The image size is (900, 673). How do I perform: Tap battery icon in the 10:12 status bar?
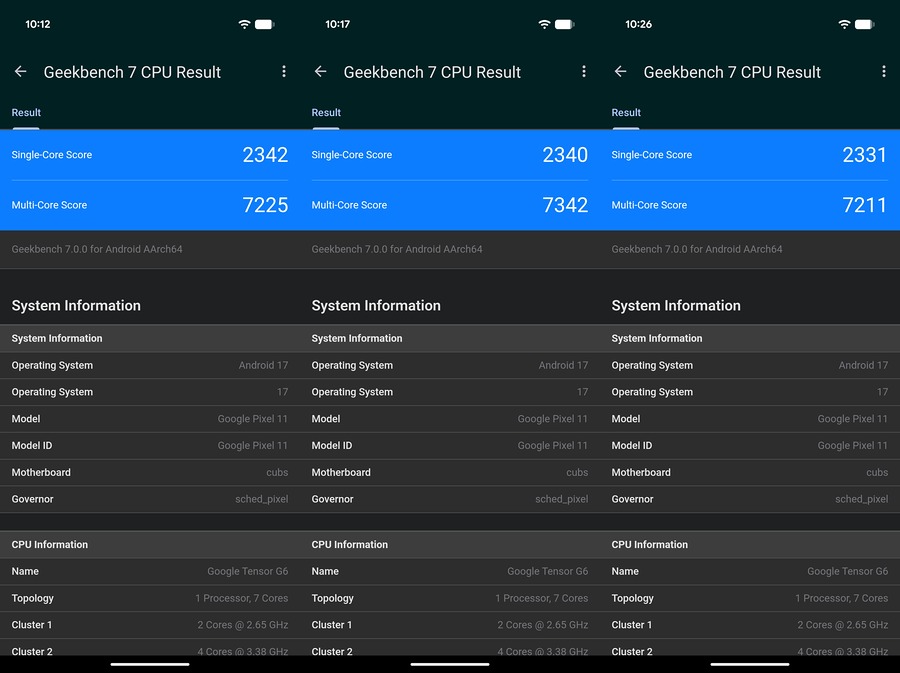[265, 24]
